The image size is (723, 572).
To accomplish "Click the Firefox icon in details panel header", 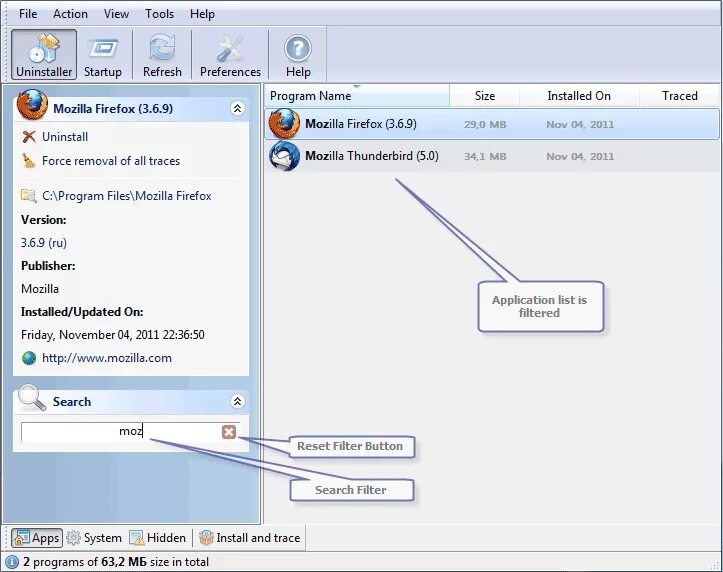I will 32,105.
